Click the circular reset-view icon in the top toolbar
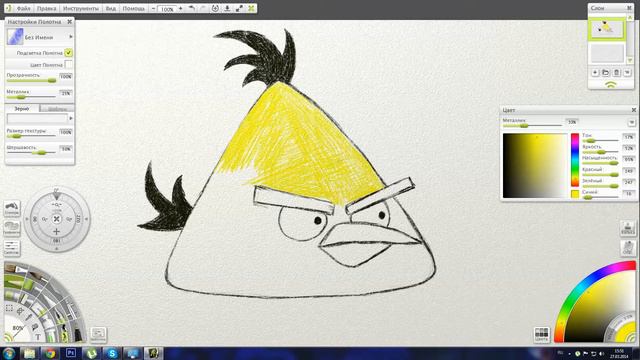This screenshot has height=360, width=640. point(215,8)
